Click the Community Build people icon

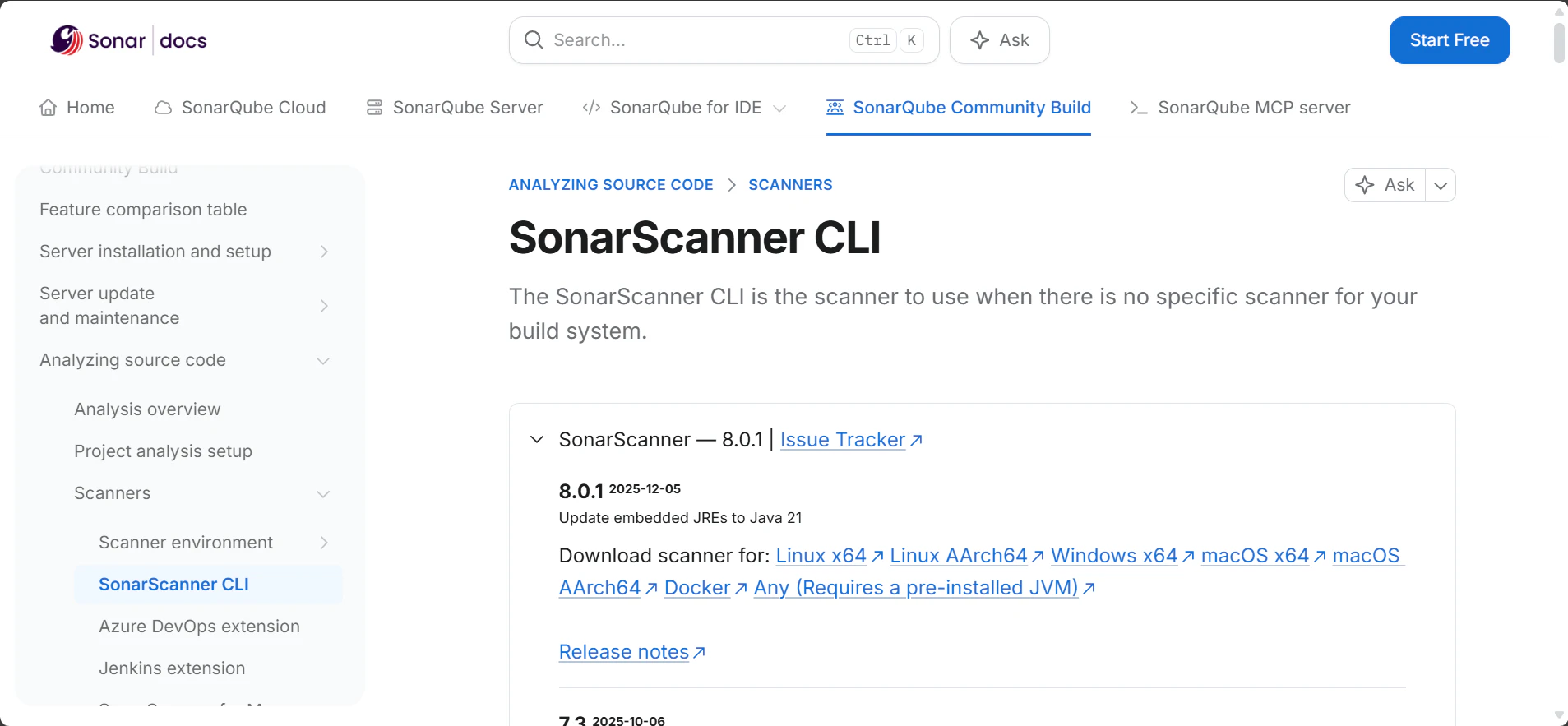[x=835, y=108]
